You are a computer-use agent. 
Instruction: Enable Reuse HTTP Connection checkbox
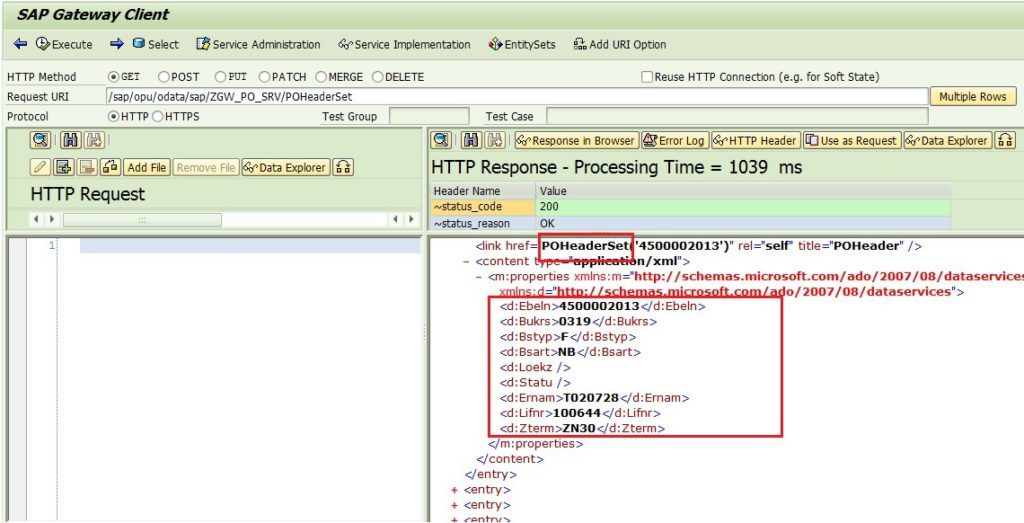(x=647, y=77)
